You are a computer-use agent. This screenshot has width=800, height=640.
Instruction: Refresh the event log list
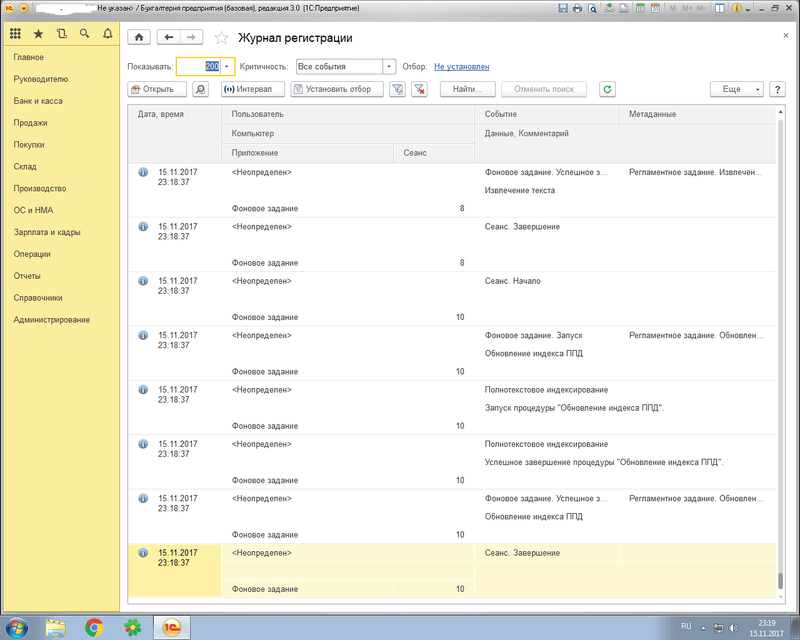607,89
